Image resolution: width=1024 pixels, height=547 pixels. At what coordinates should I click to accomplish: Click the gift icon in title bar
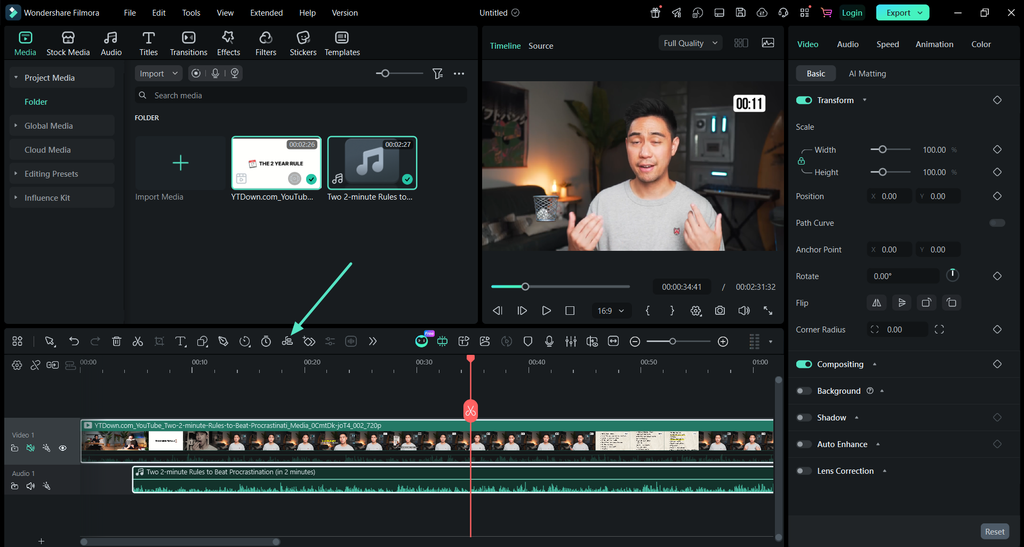655,12
